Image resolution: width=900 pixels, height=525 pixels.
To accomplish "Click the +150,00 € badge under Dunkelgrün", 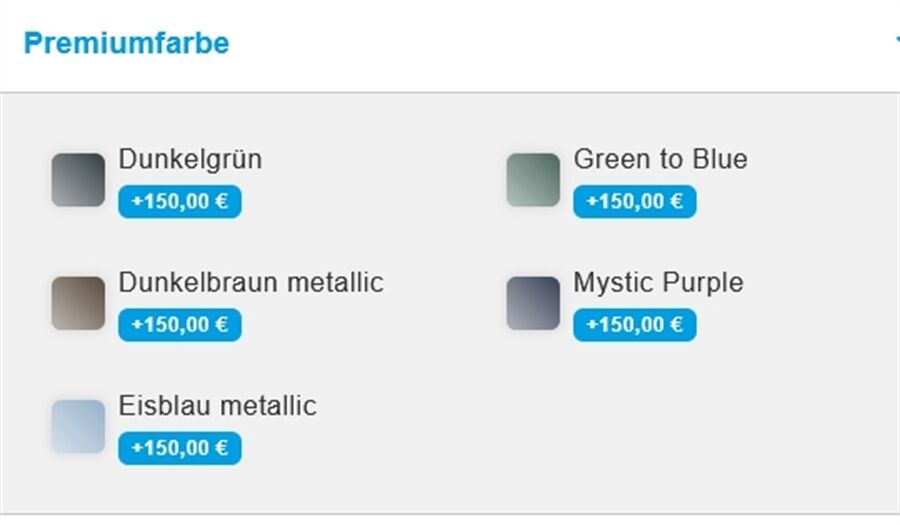I will [180, 201].
